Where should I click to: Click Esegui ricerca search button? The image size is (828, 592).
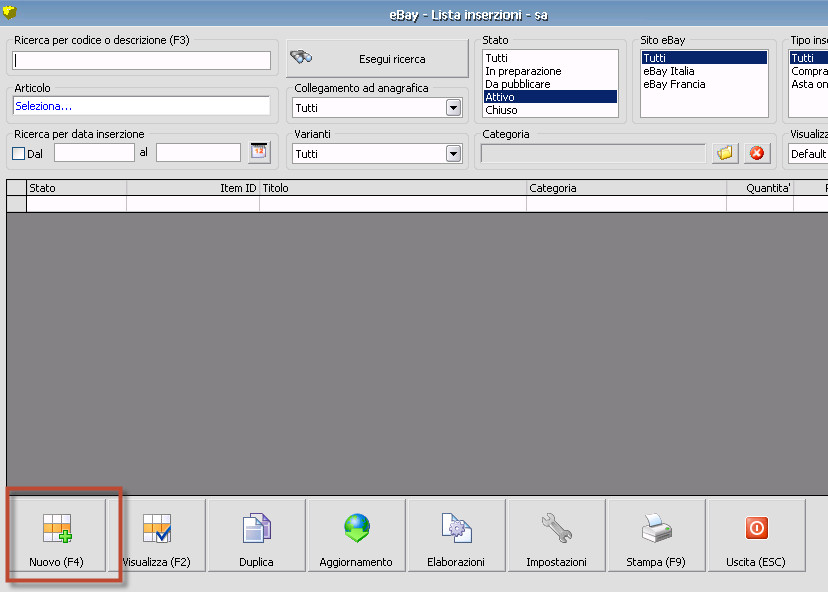click(x=377, y=59)
